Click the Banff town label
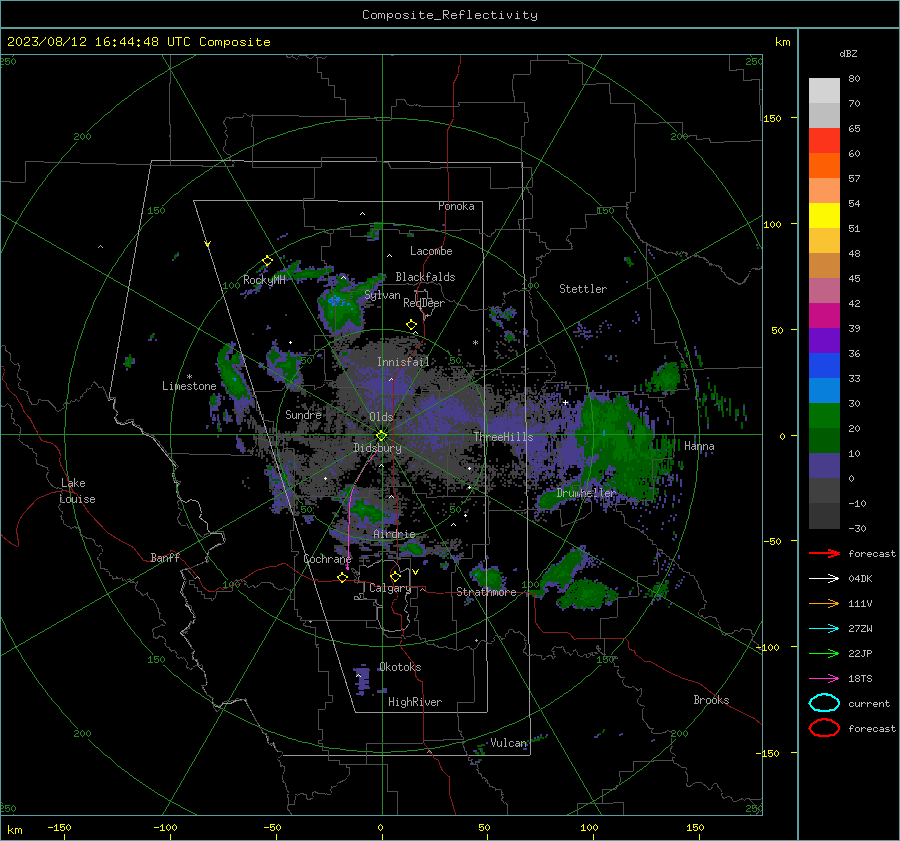Viewport: 900px width, 841px height. pyautogui.click(x=165, y=557)
